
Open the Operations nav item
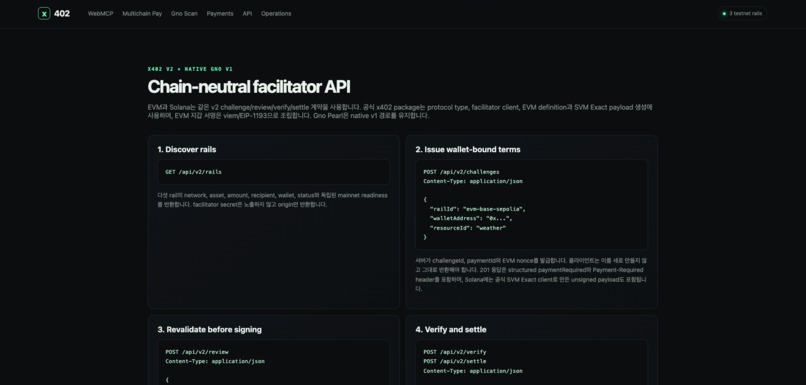click(276, 14)
